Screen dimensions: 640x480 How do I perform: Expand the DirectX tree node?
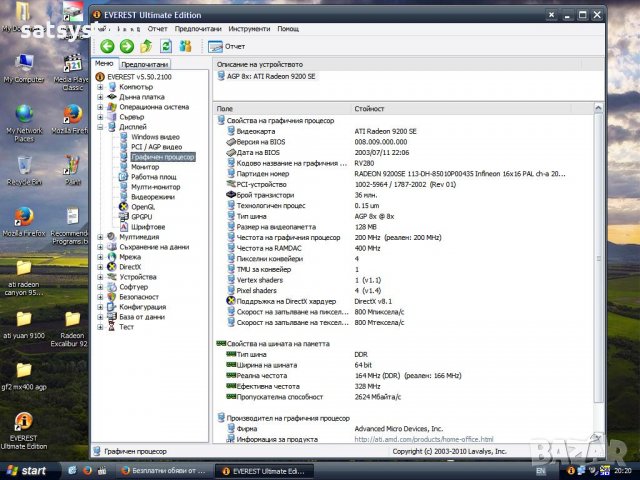pos(100,267)
